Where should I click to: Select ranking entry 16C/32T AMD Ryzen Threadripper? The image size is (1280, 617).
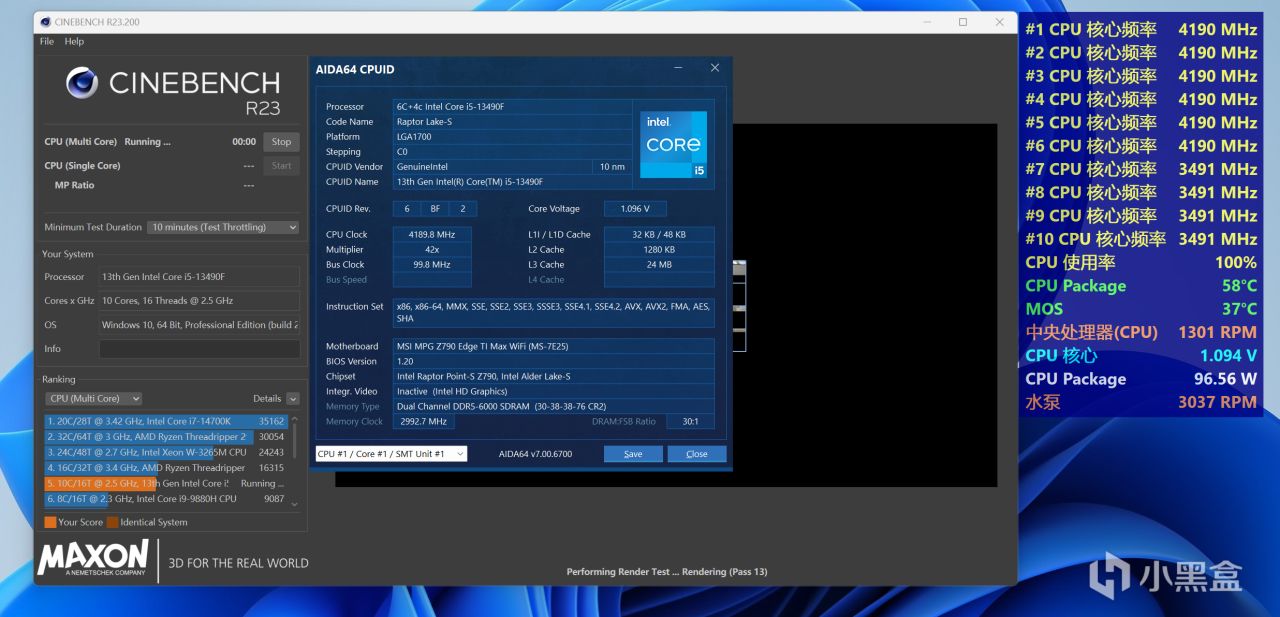point(166,468)
